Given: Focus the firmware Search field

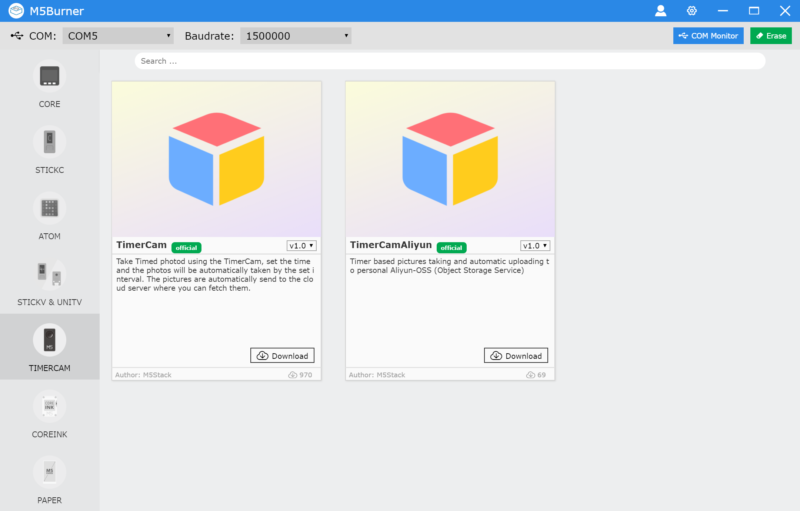Looking at the screenshot, I should 450,61.
